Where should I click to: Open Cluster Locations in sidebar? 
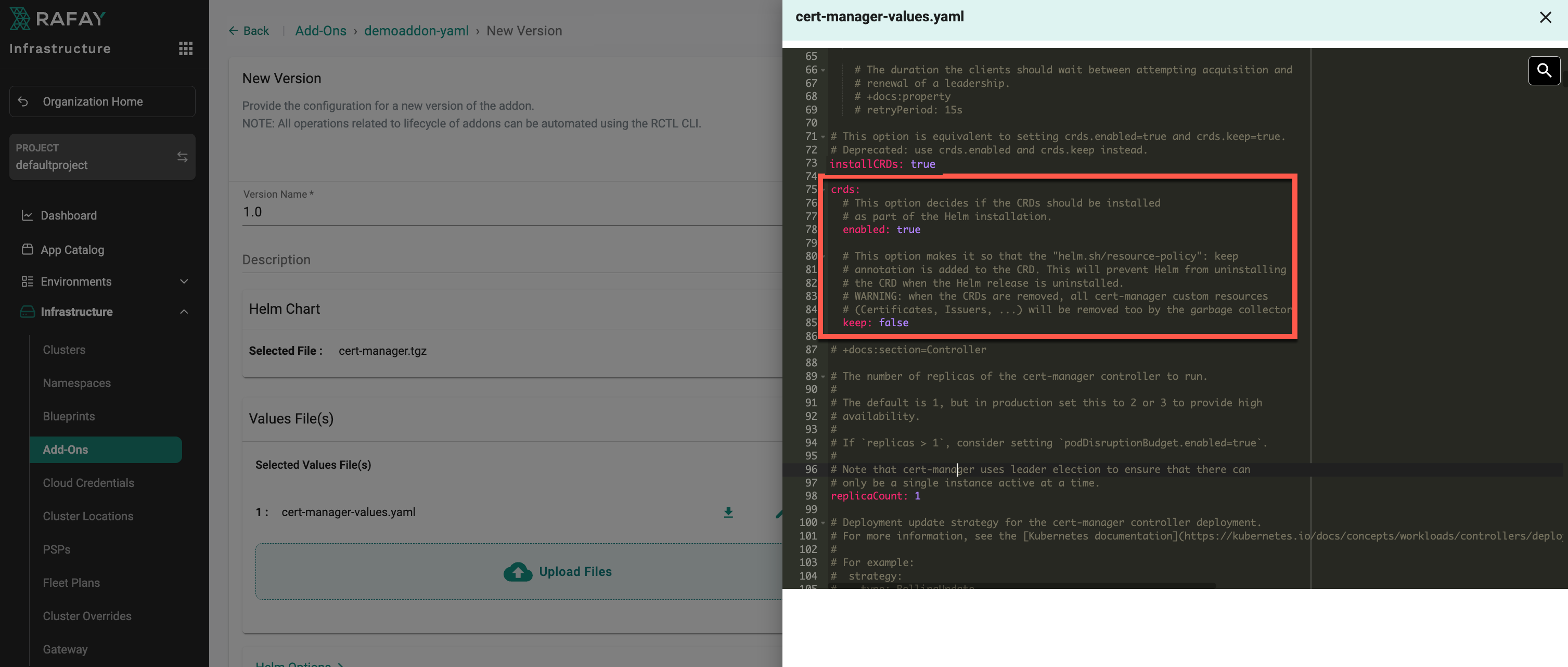(87, 516)
